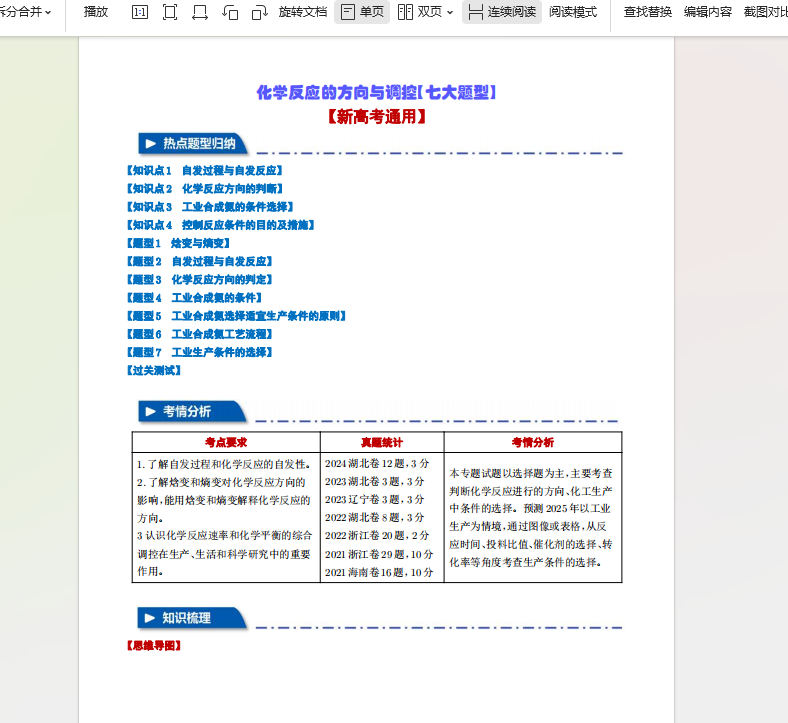Enter reading mode (阅读模式)
This screenshot has height=723, width=788.
[573, 12]
